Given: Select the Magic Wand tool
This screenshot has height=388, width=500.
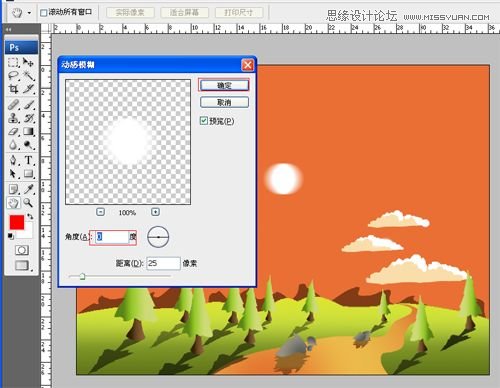Looking at the screenshot, I should tap(28, 76).
